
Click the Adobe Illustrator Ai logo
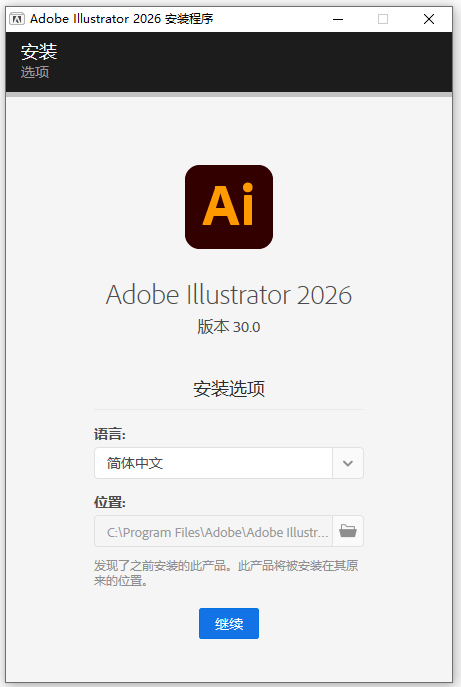pyautogui.click(x=229, y=207)
